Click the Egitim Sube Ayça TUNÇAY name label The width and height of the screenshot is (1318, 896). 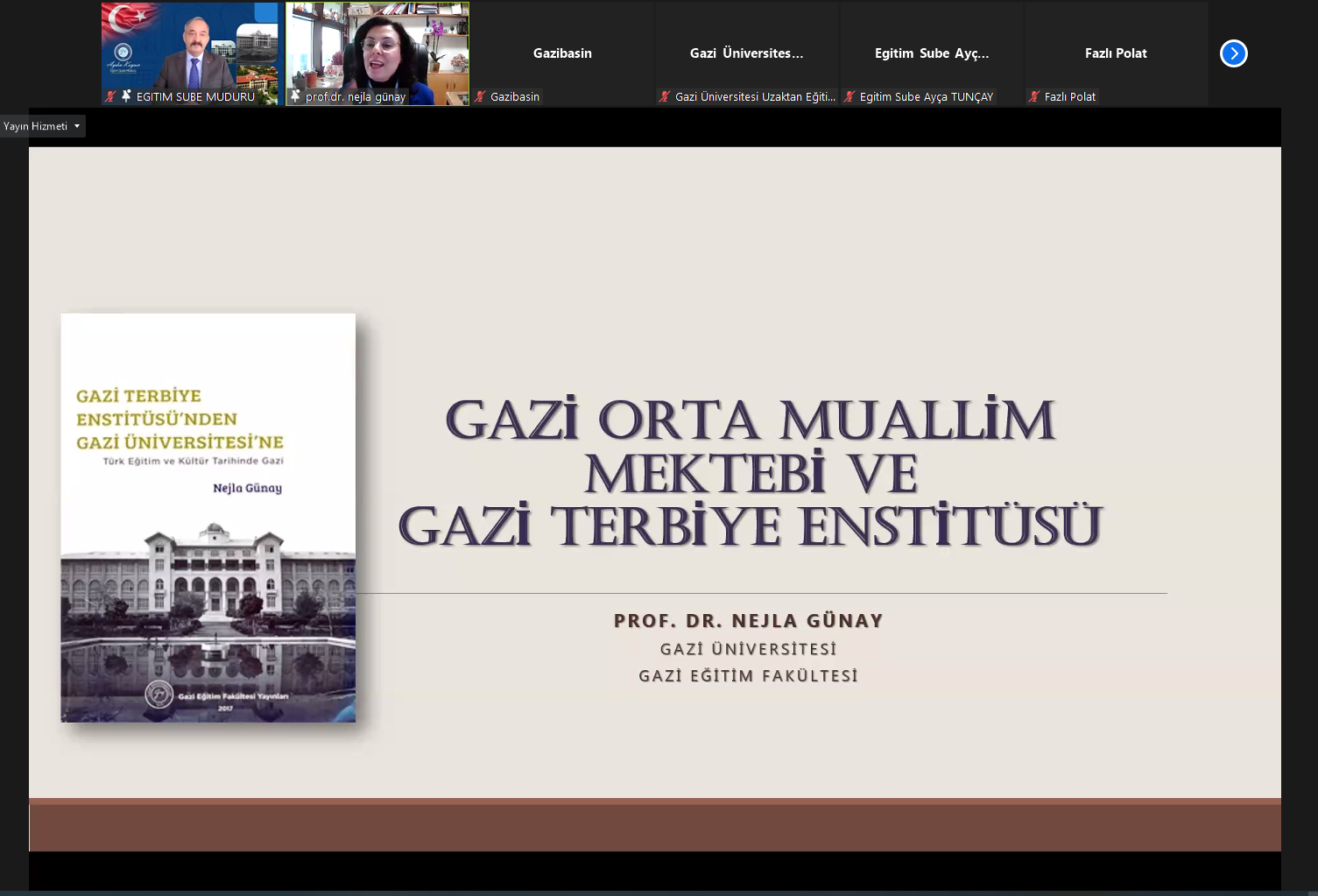click(927, 97)
